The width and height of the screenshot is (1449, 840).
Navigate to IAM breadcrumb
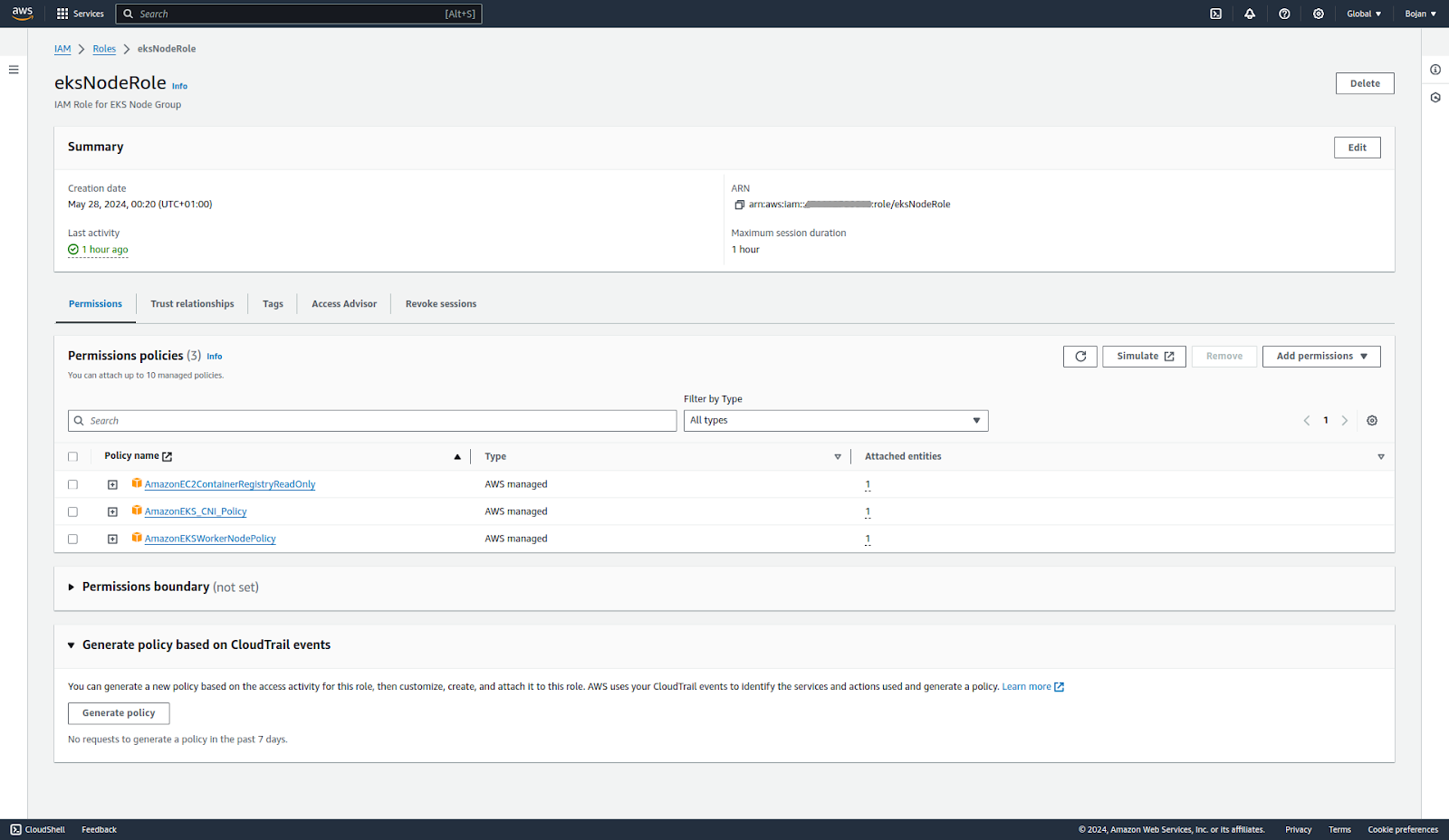point(62,49)
